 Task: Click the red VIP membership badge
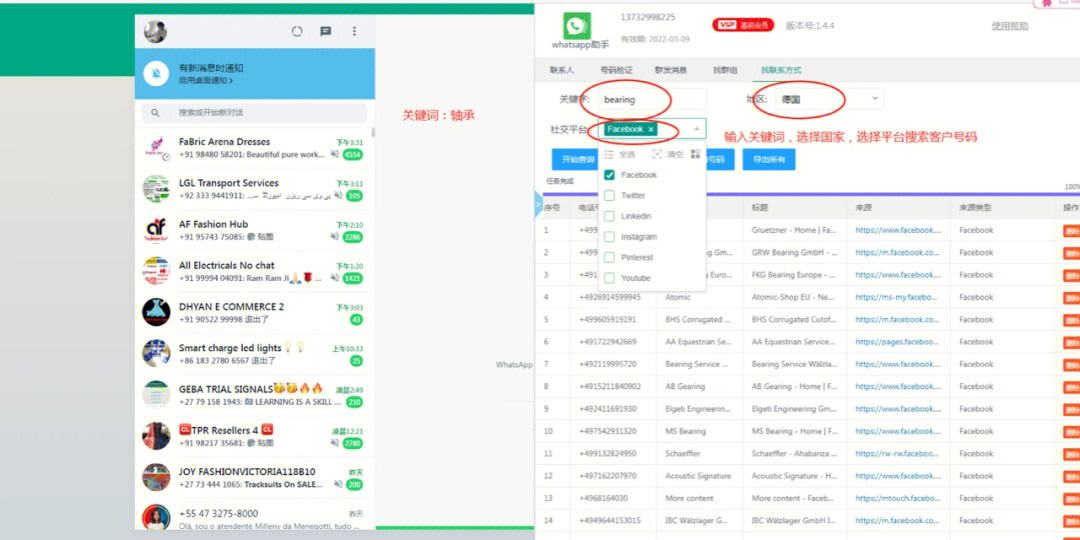click(742, 25)
